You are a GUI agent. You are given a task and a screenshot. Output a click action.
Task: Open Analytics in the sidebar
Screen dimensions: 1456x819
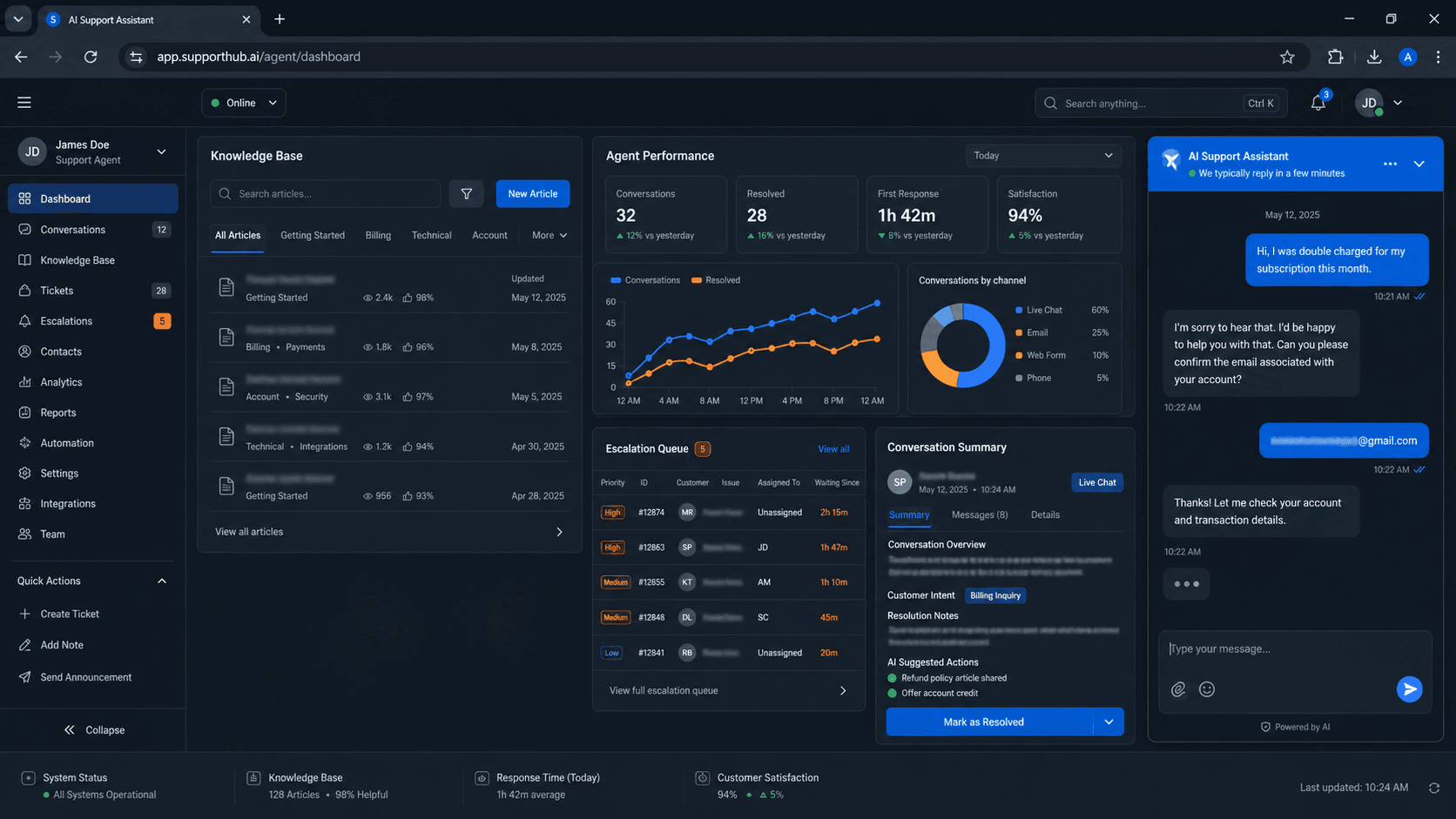coord(93,382)
